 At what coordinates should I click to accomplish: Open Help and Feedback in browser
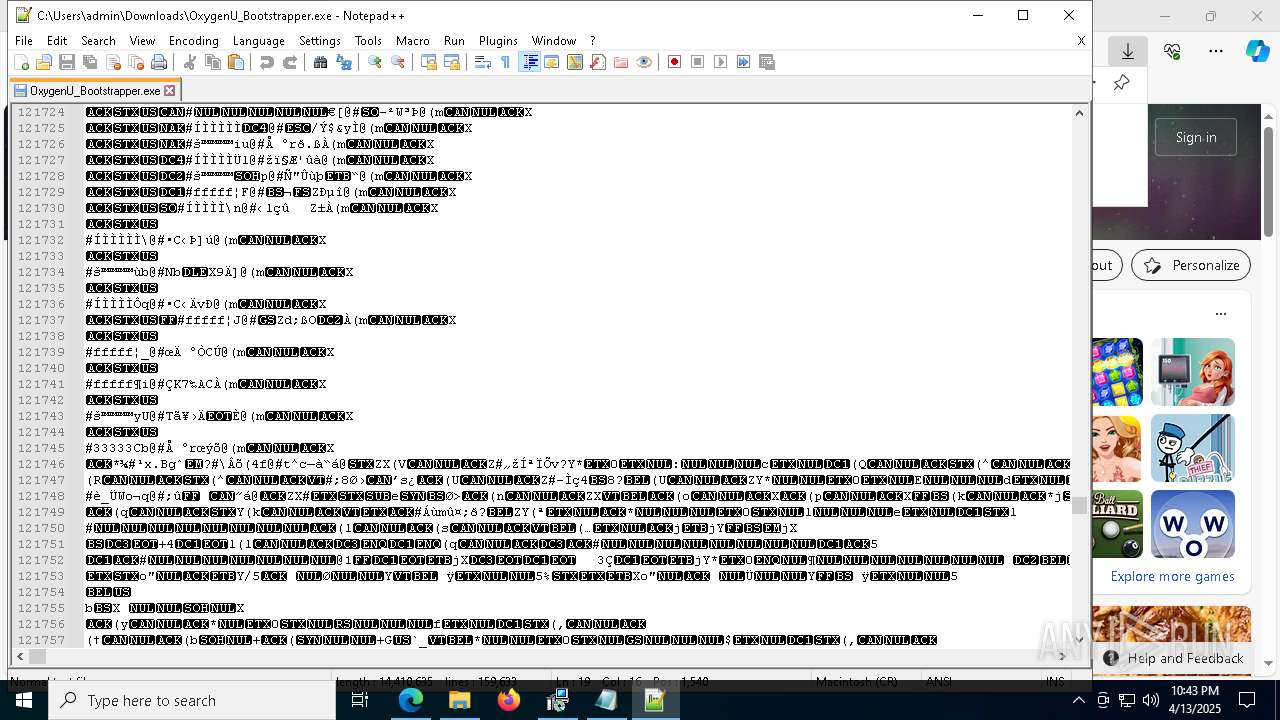[x=1174, y=658]
